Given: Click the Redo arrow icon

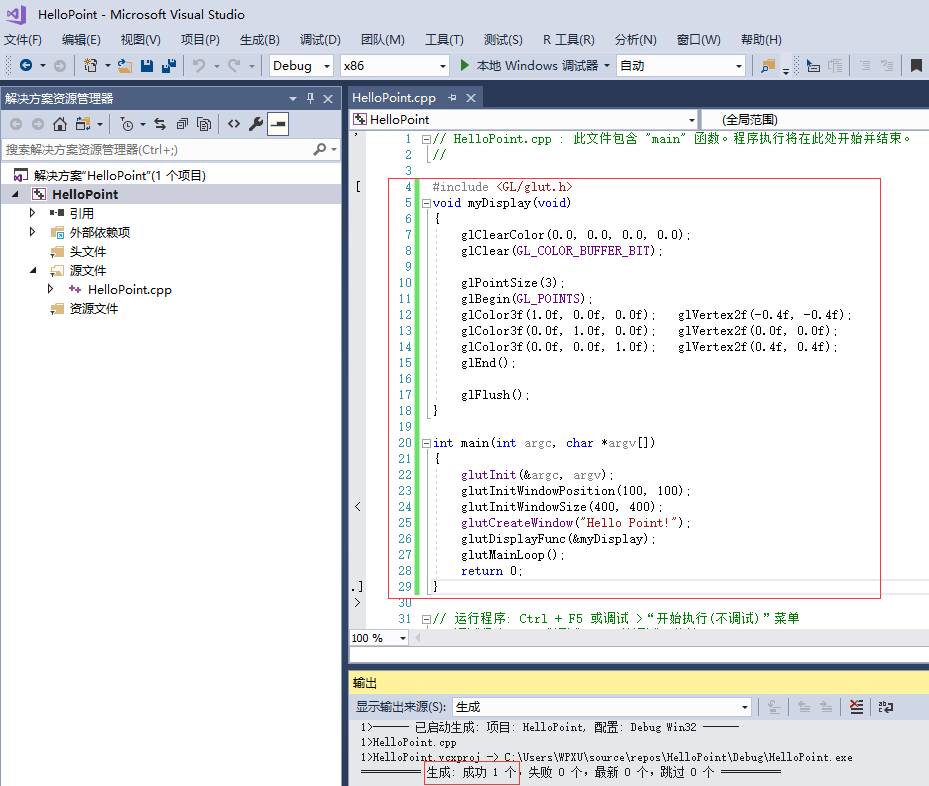Looking at the screenshot, I should tap(235, 66).
